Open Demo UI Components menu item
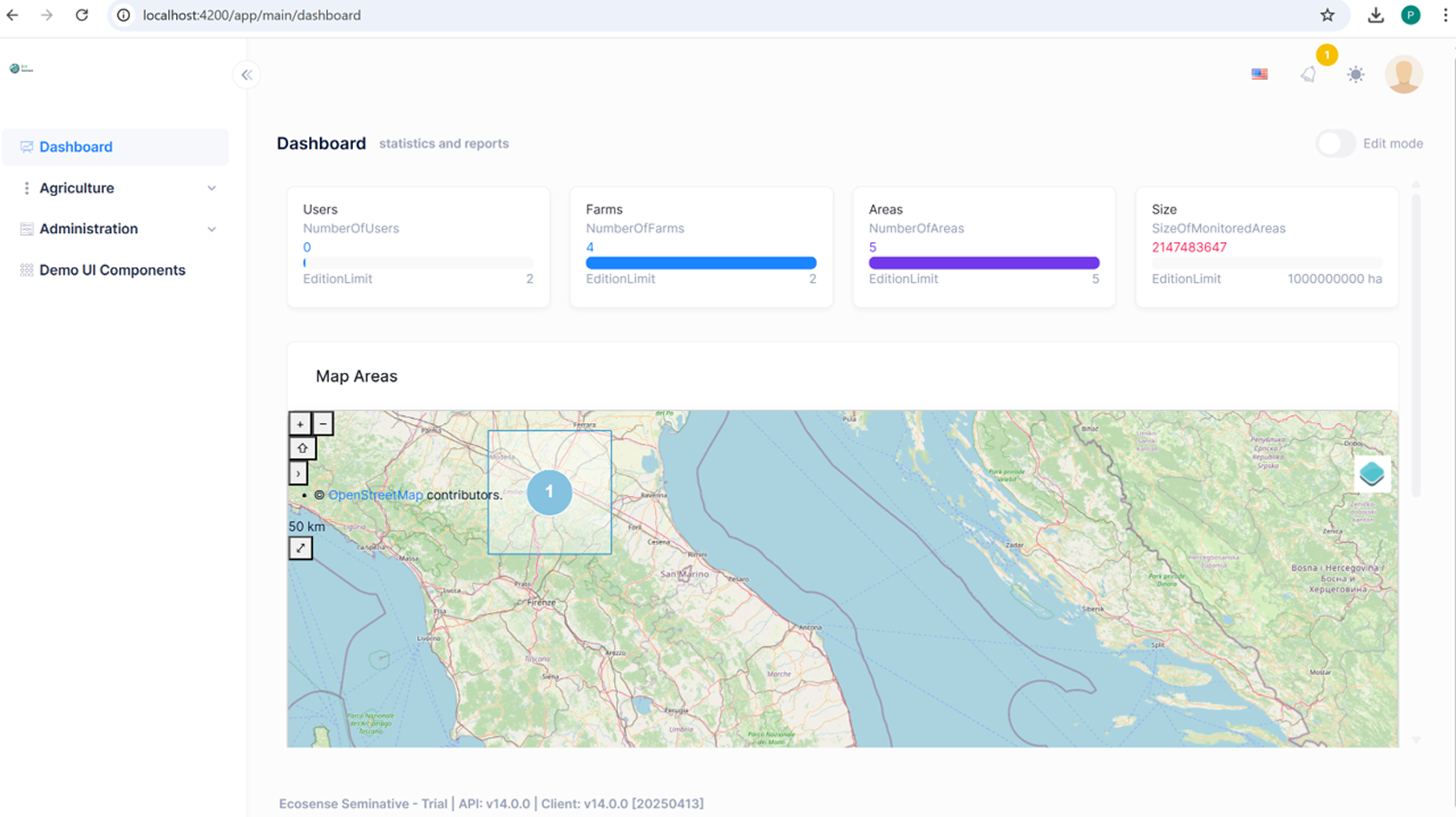Viewport: 1456px width, 817px height. pyautogui.click(x=112, y=270)
